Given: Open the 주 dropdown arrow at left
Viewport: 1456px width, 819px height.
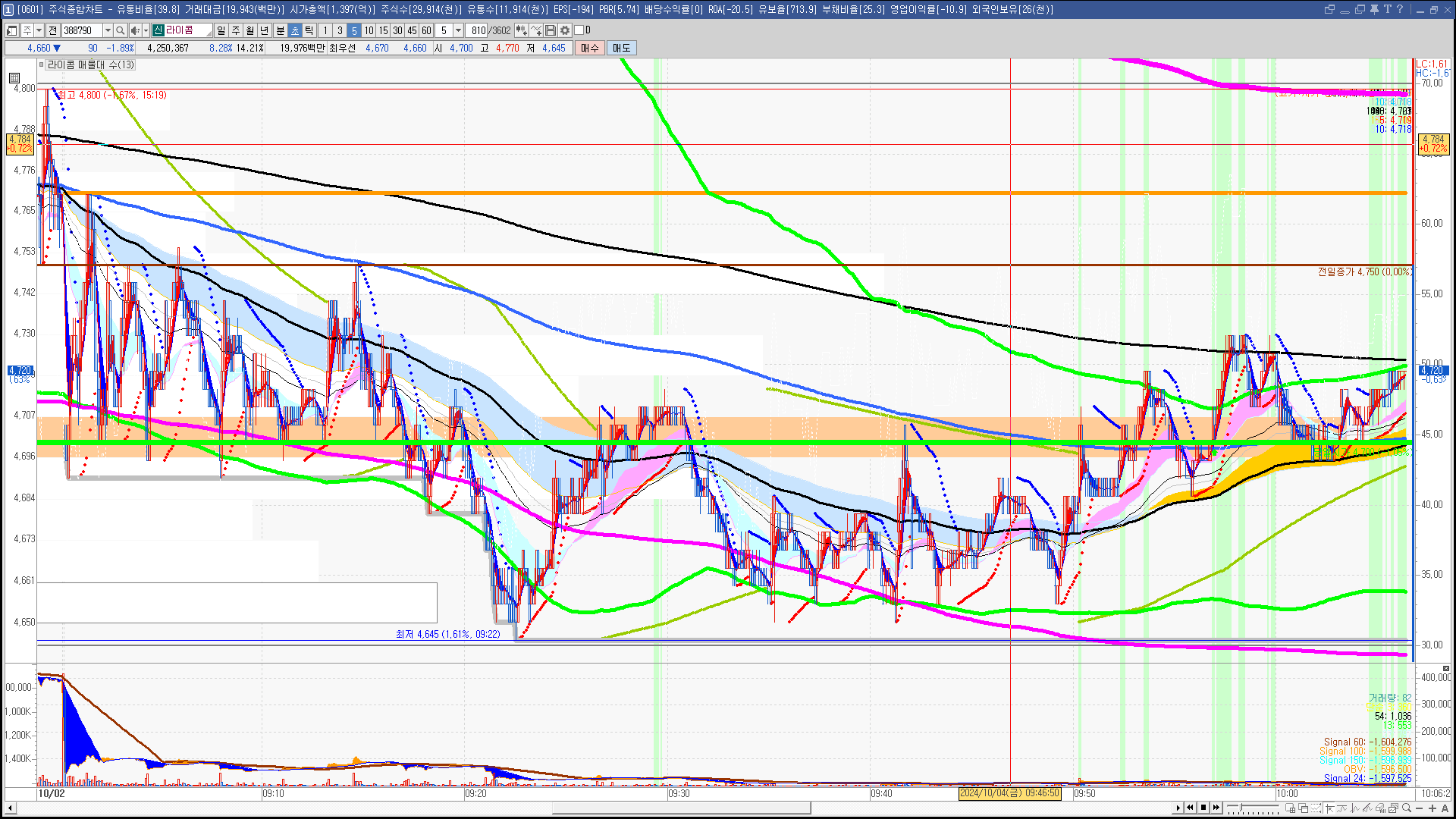Looking at the screenshot, I should pyautogui.click(x=39, y=30).
